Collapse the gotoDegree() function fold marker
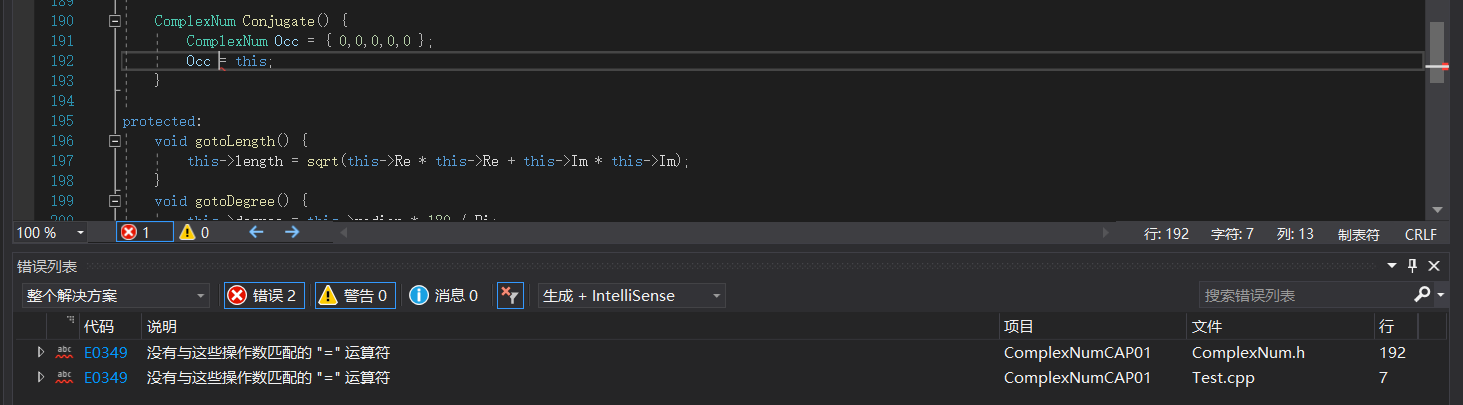Image resolution: width=1463 pixels, height=405 pixels. click(x=115, y=201)
